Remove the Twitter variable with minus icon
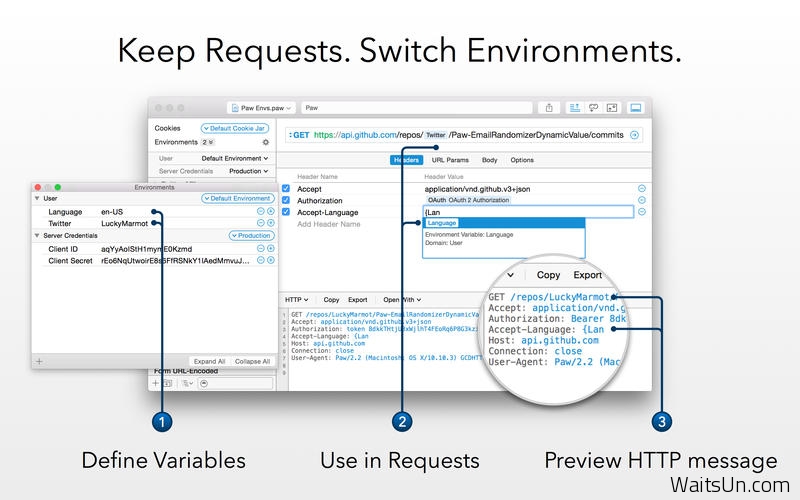The image size is (800, 500). 260,223
